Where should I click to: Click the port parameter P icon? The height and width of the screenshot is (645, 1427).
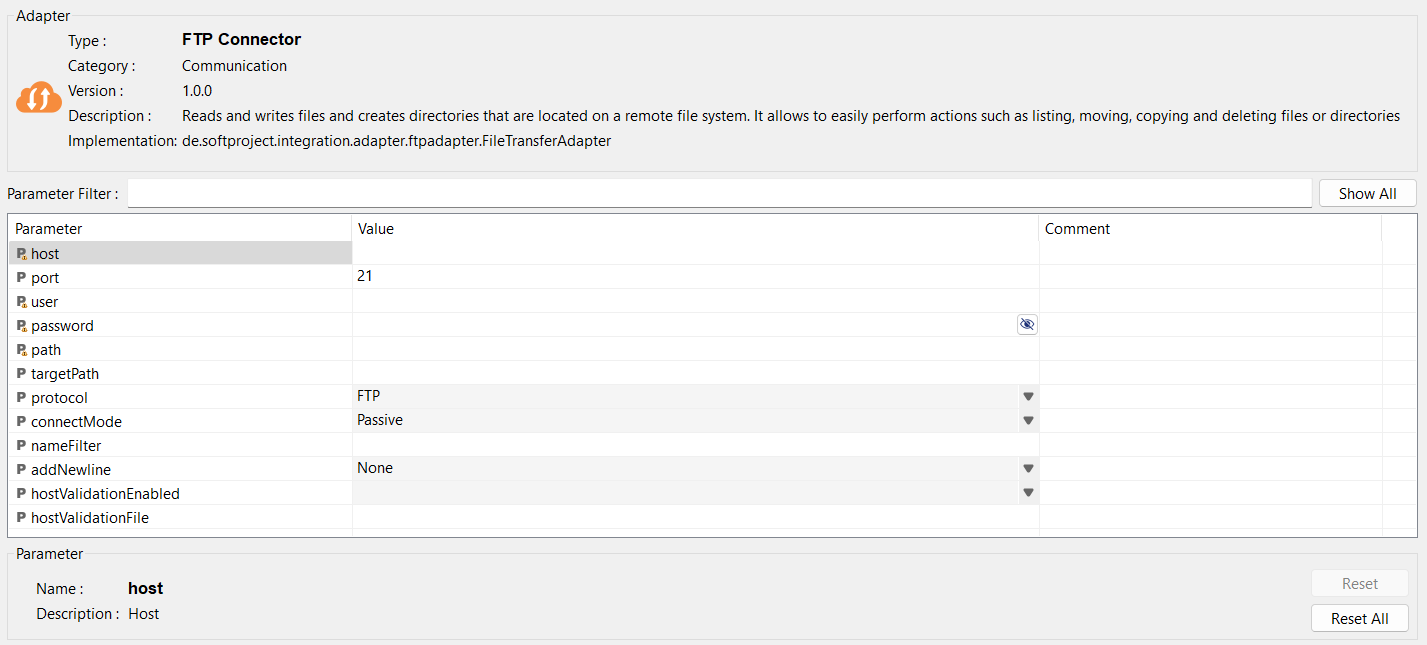22,278
